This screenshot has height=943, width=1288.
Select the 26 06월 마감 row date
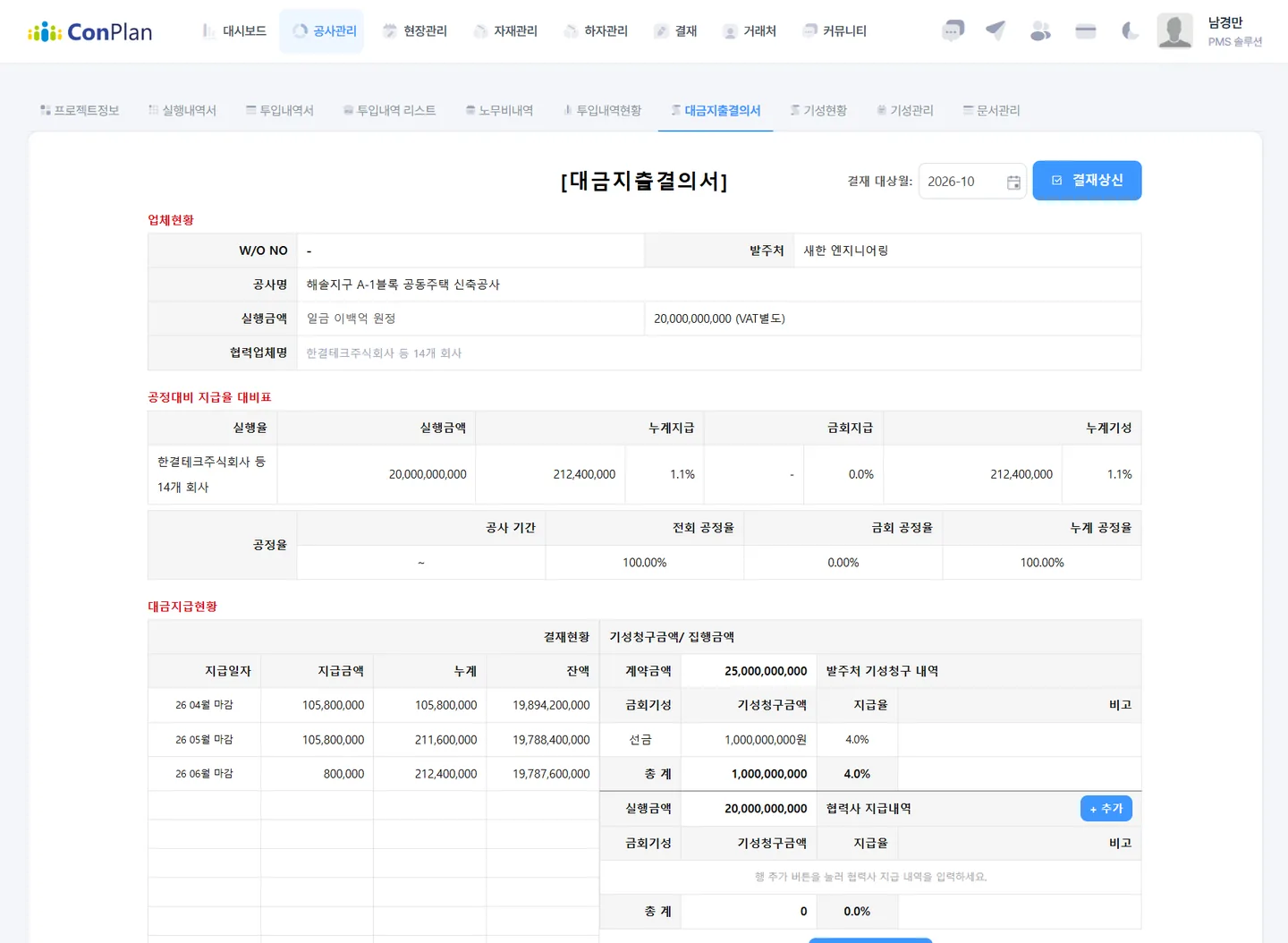click(x=204, y=774)
